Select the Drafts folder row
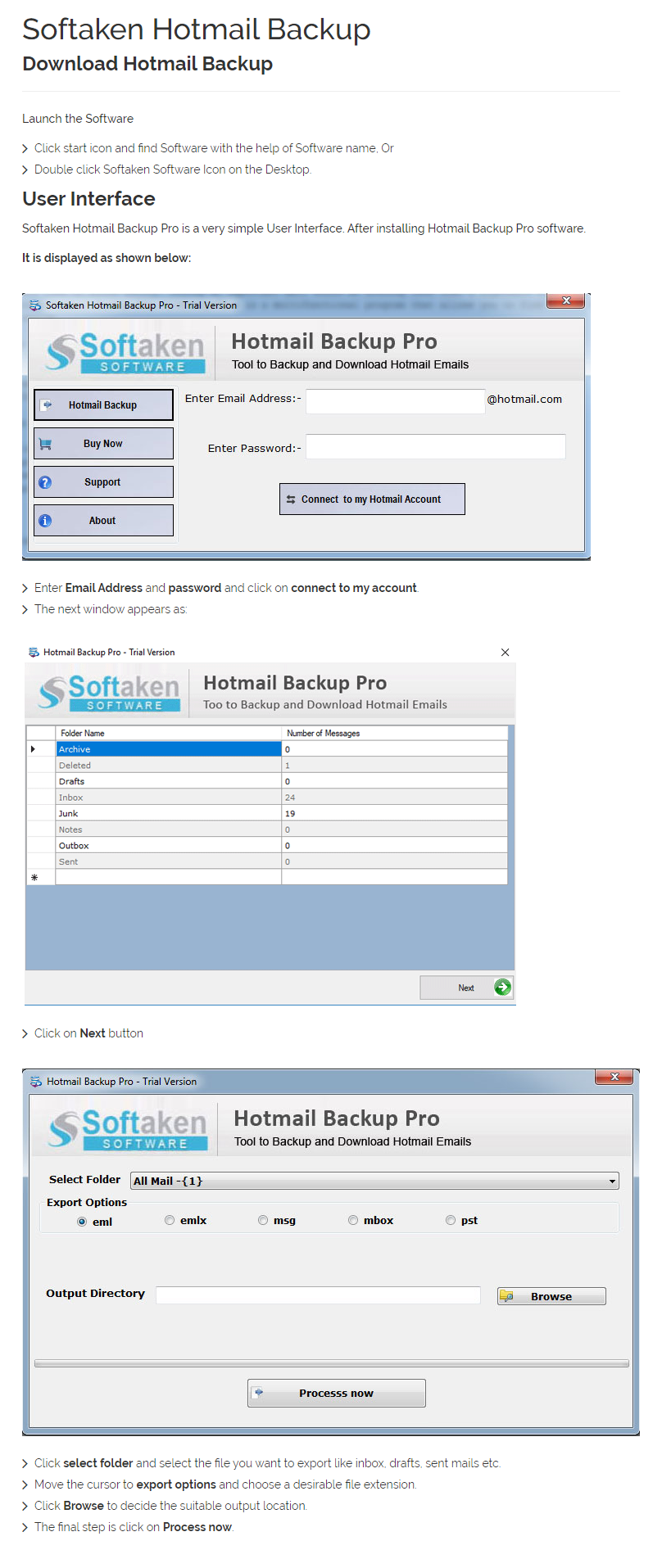This screenshot has height=1568, width=662. [267, 781]
